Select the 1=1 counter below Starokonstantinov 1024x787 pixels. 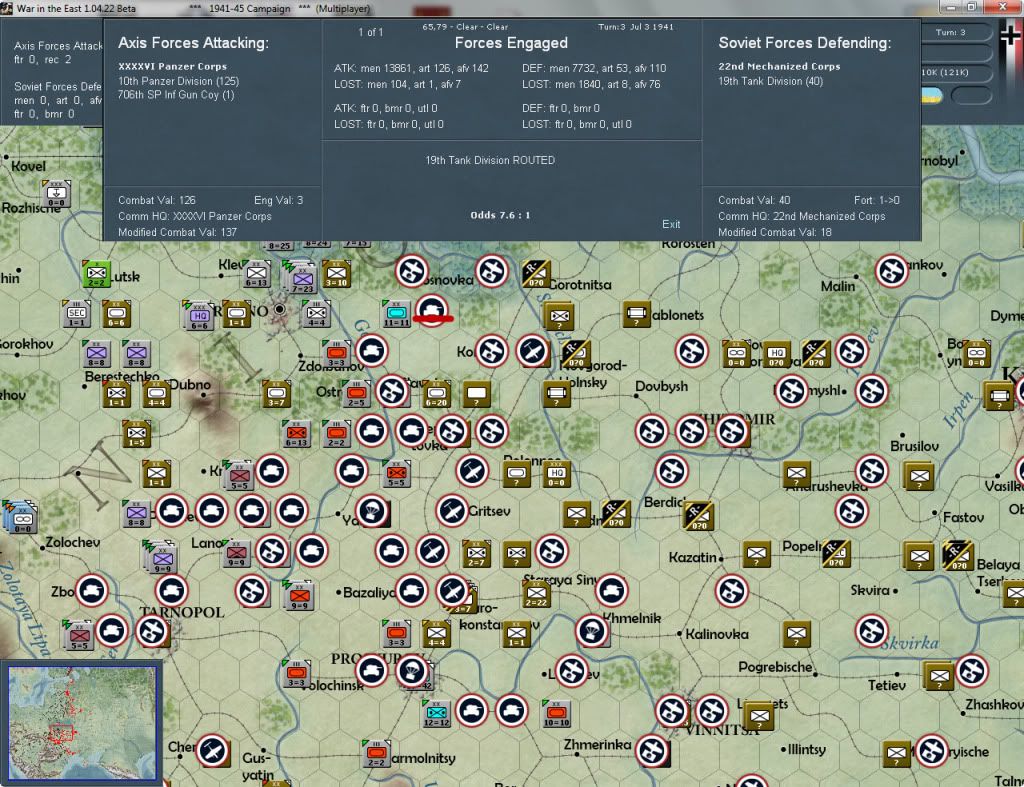516,634
